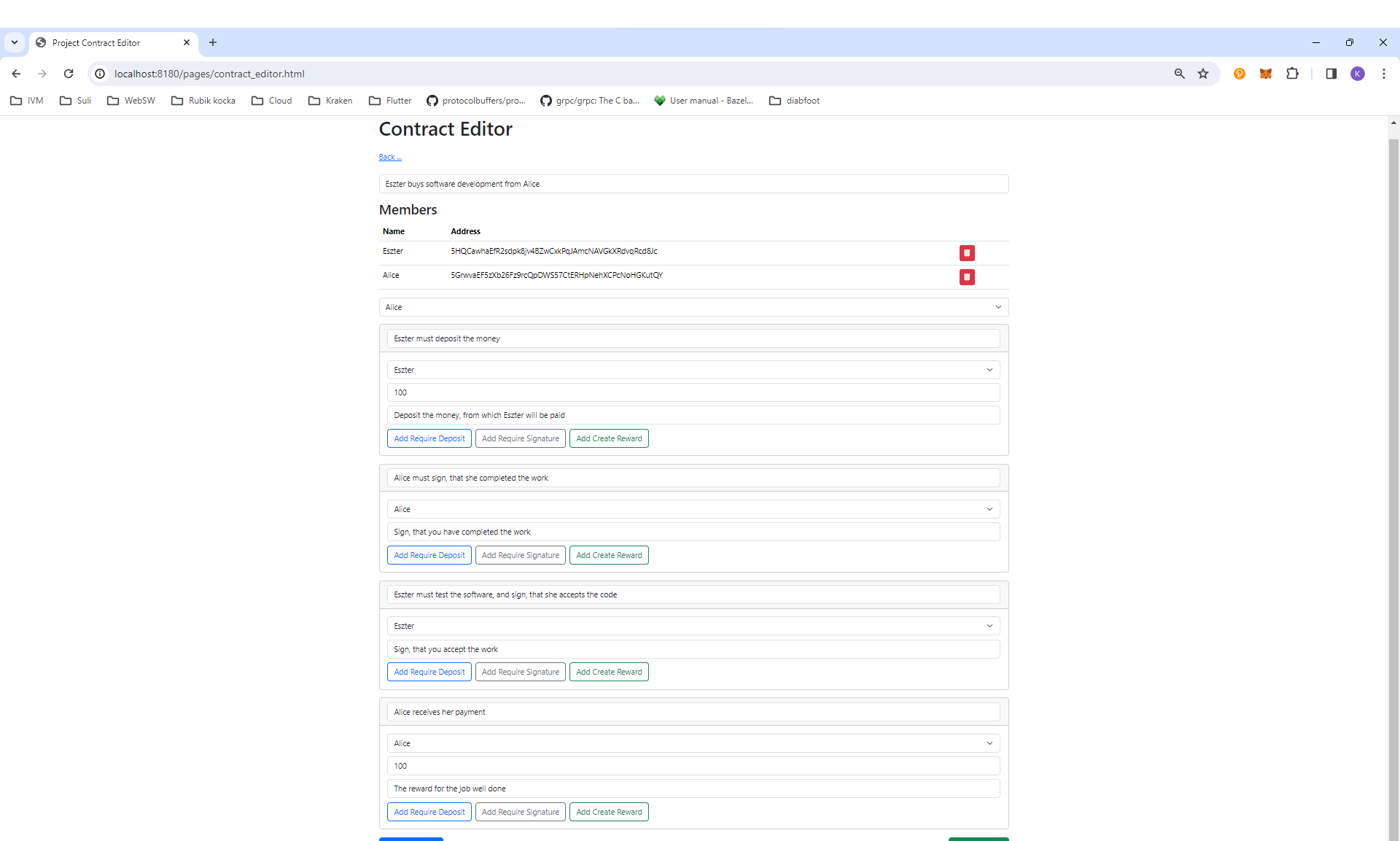
Task: Open the Flutter bookmarks folder
Action: pyautogui.click(x=390, y=101)
